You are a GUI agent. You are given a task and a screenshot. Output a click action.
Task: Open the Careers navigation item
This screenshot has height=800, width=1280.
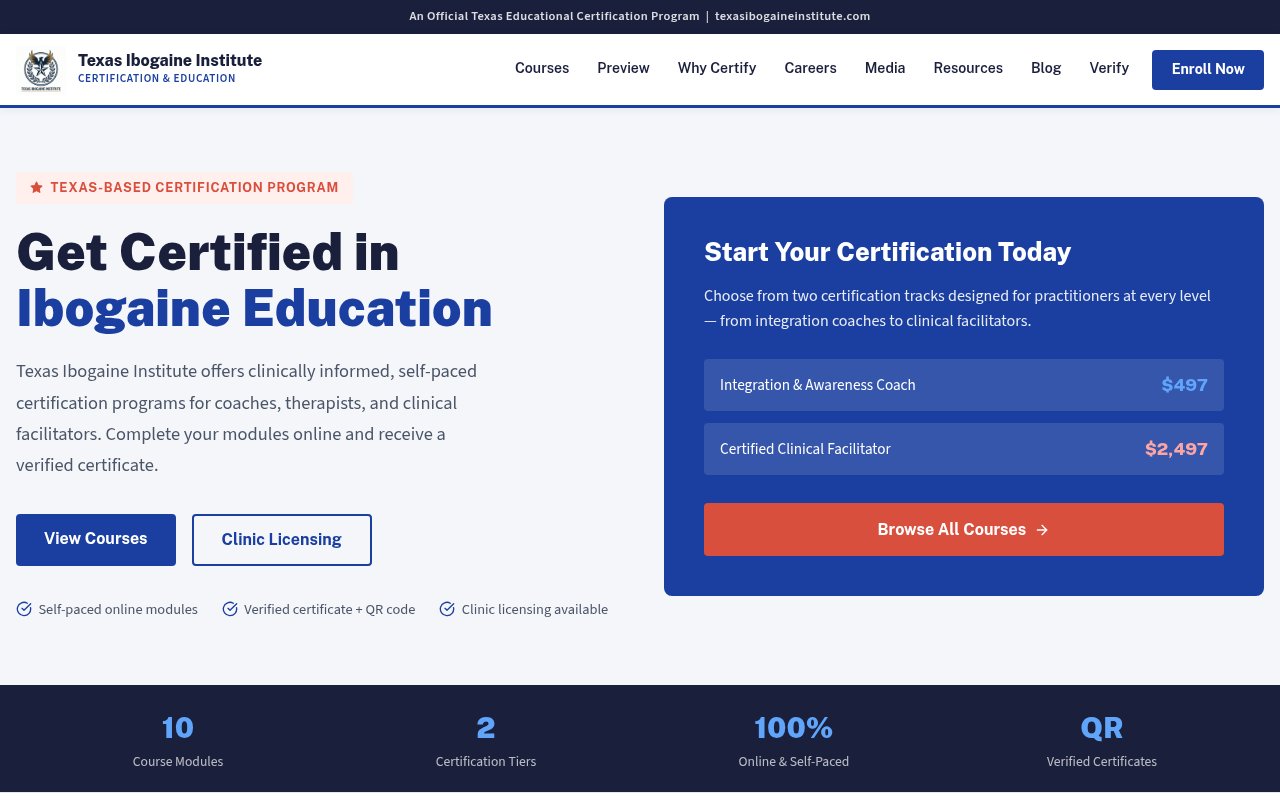pyautogui.click(x=810, y=68)
